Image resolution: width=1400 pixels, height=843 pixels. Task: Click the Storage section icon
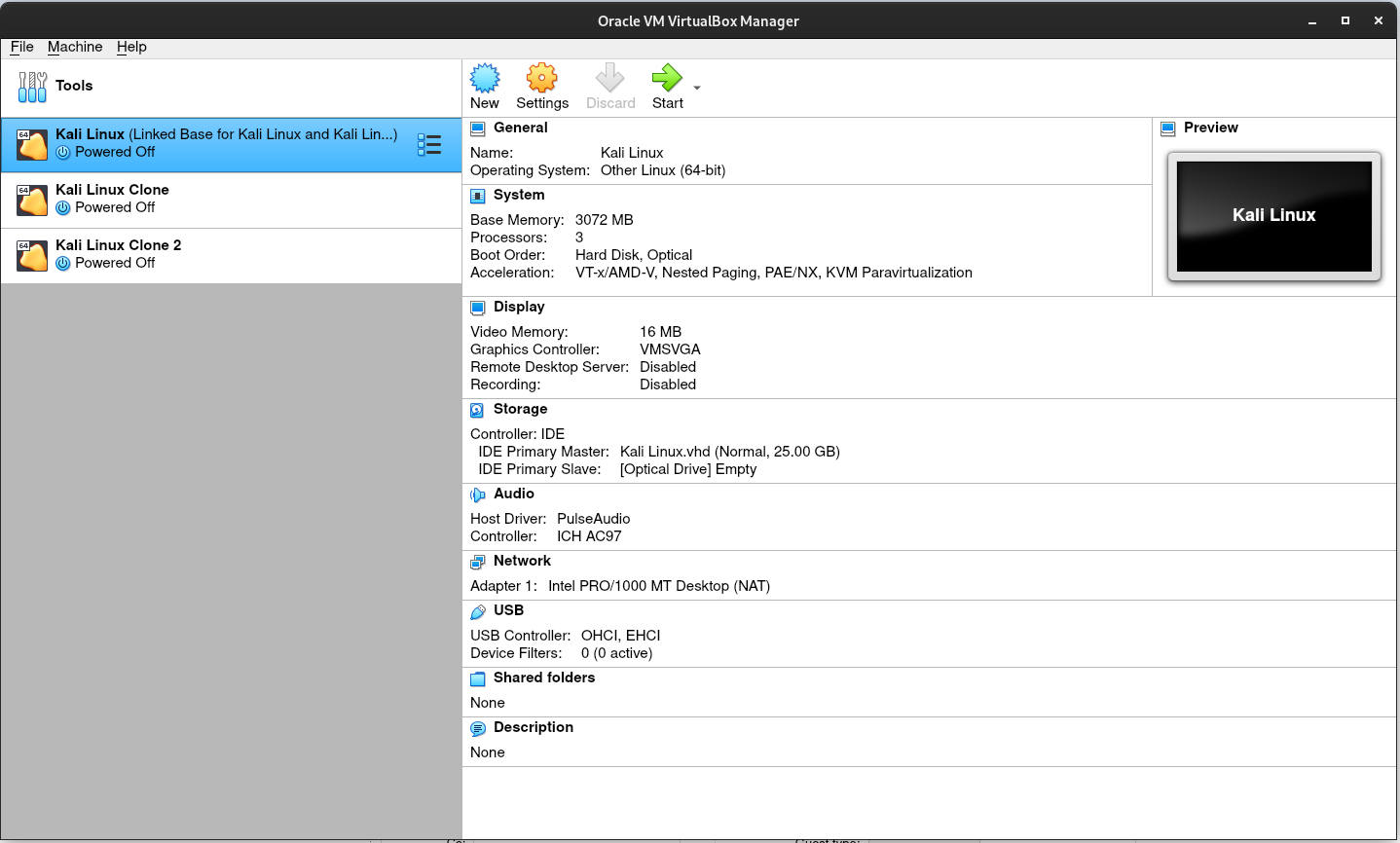click(477, 410)
